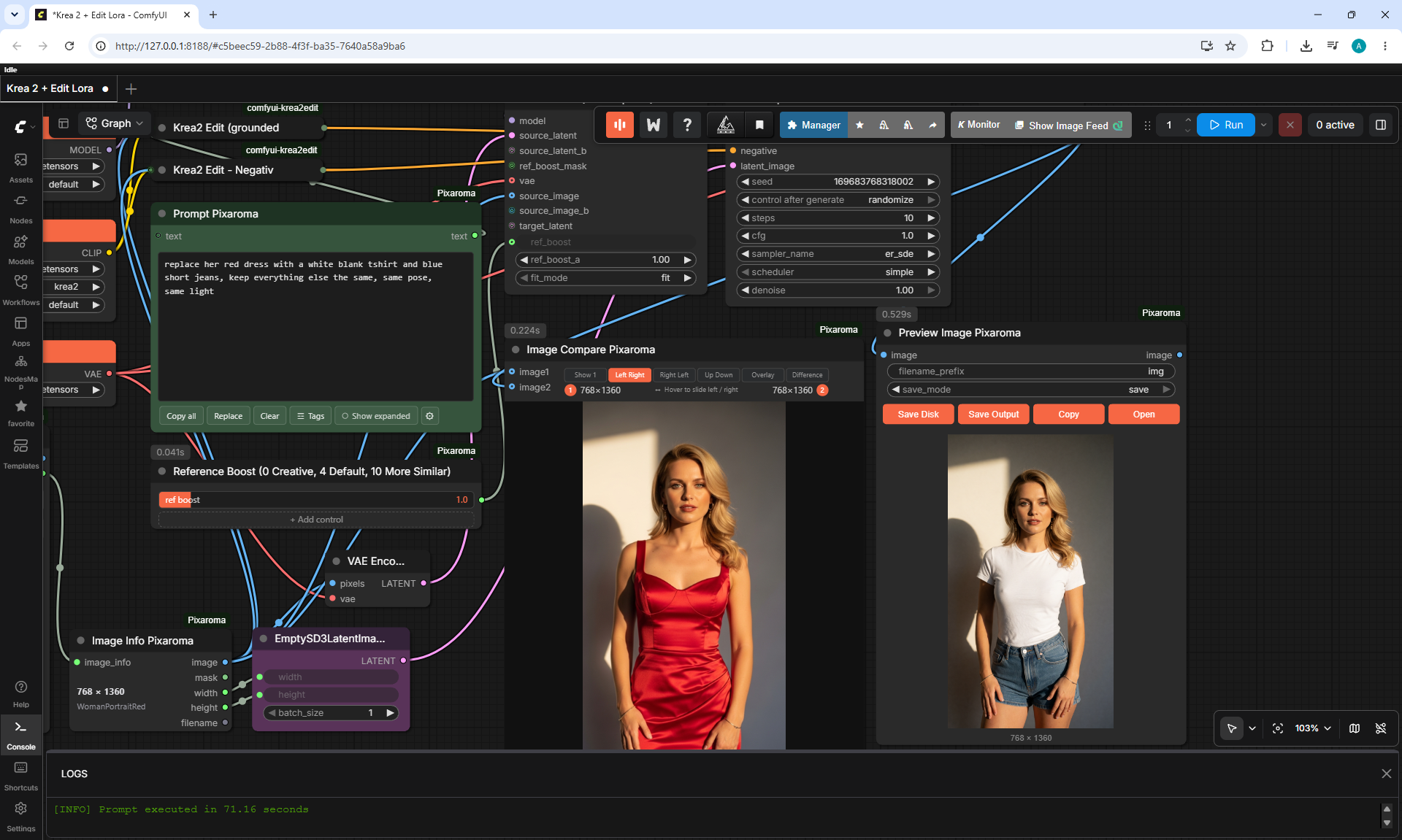Select the Up Down compare mode
The width and height of the screenshot is (1402, 840).
pyautogui.click(x=719, y=375)
